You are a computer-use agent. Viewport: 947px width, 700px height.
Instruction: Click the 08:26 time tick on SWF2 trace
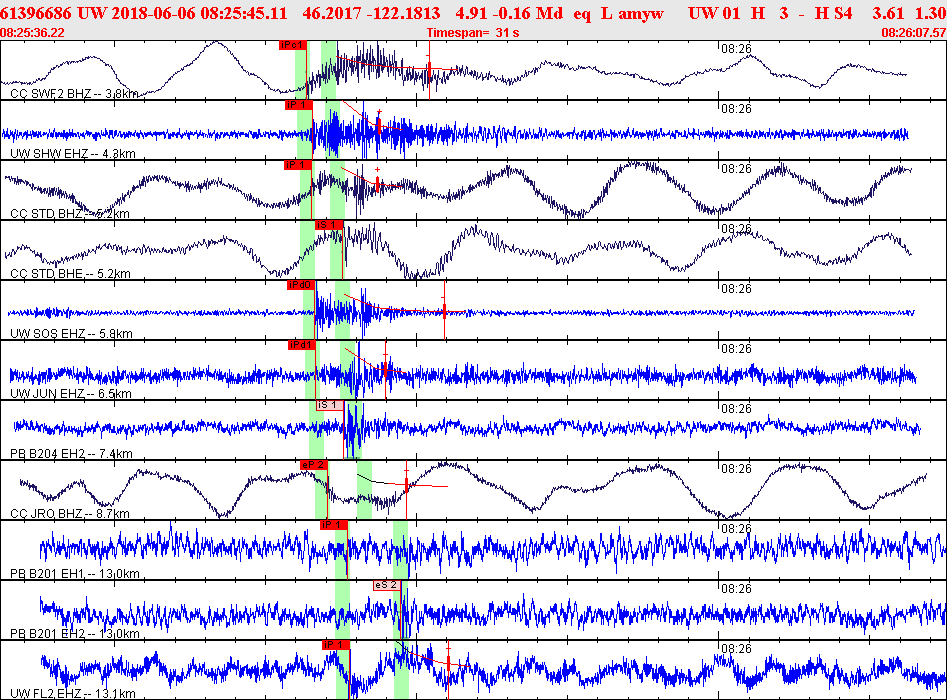coord(736,49)
